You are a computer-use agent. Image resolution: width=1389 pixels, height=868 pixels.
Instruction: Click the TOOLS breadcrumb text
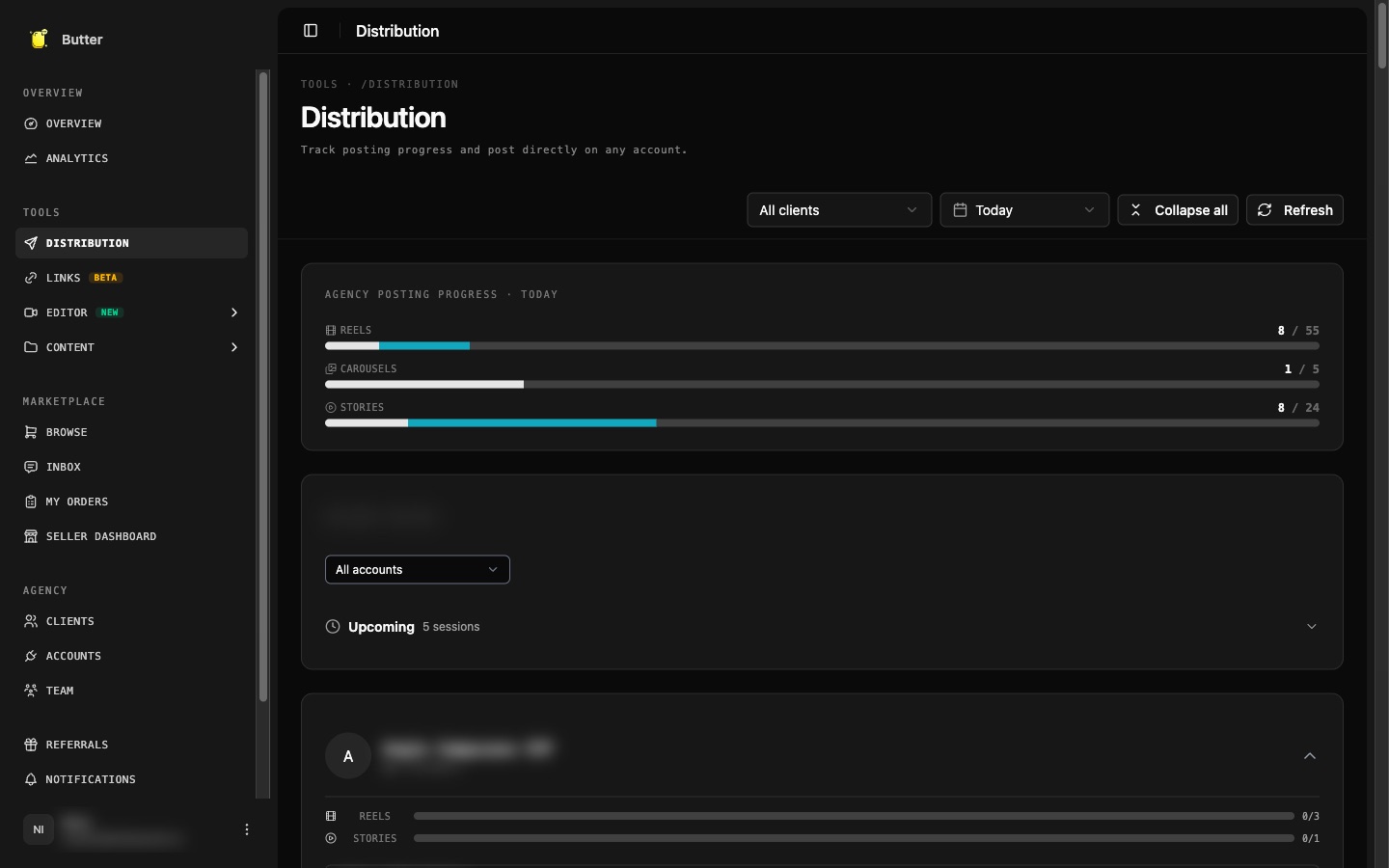(319, 85)
